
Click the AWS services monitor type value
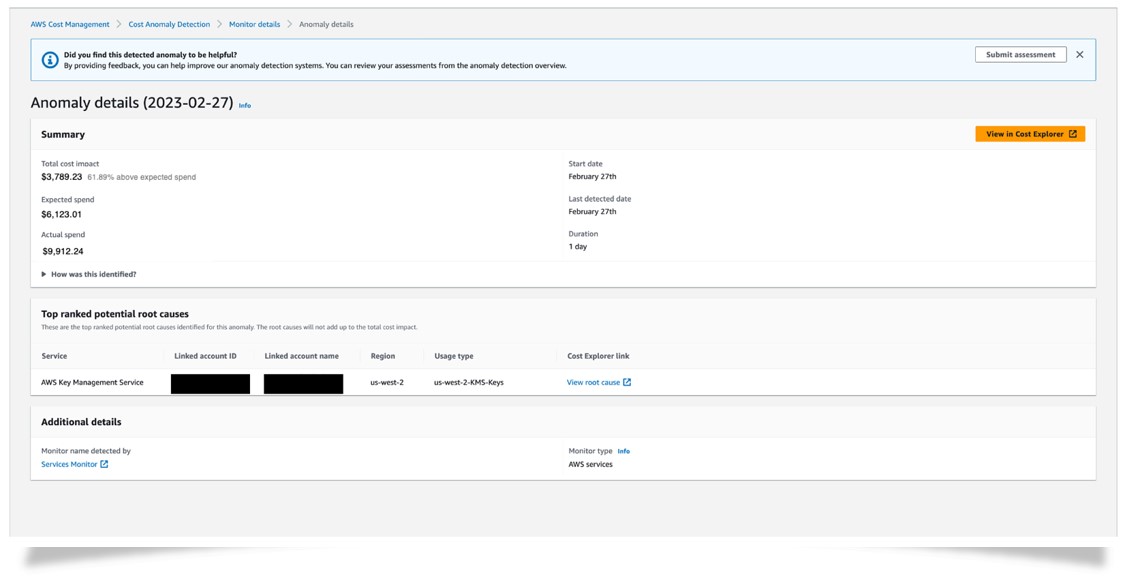tap(590, 465)
